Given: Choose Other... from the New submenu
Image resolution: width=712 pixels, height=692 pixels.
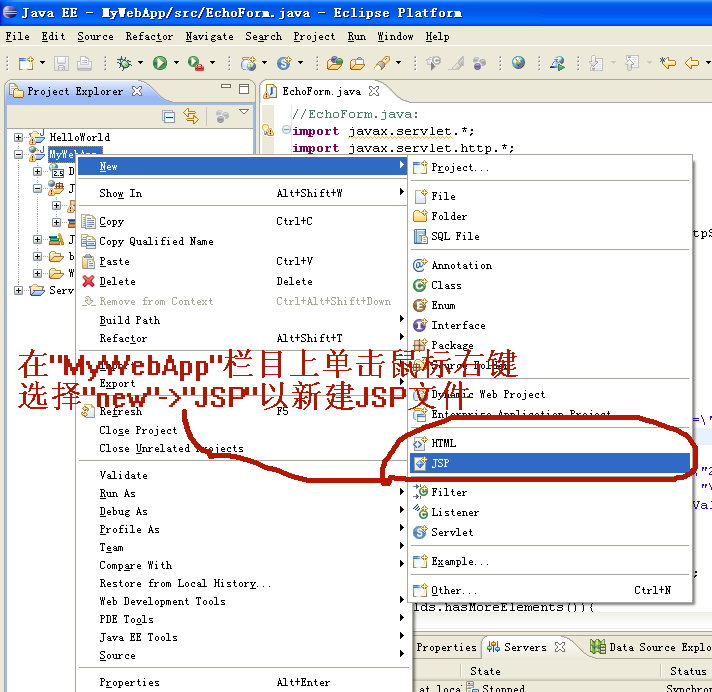Looking at the screenshot, I should [x=550, y=590].
